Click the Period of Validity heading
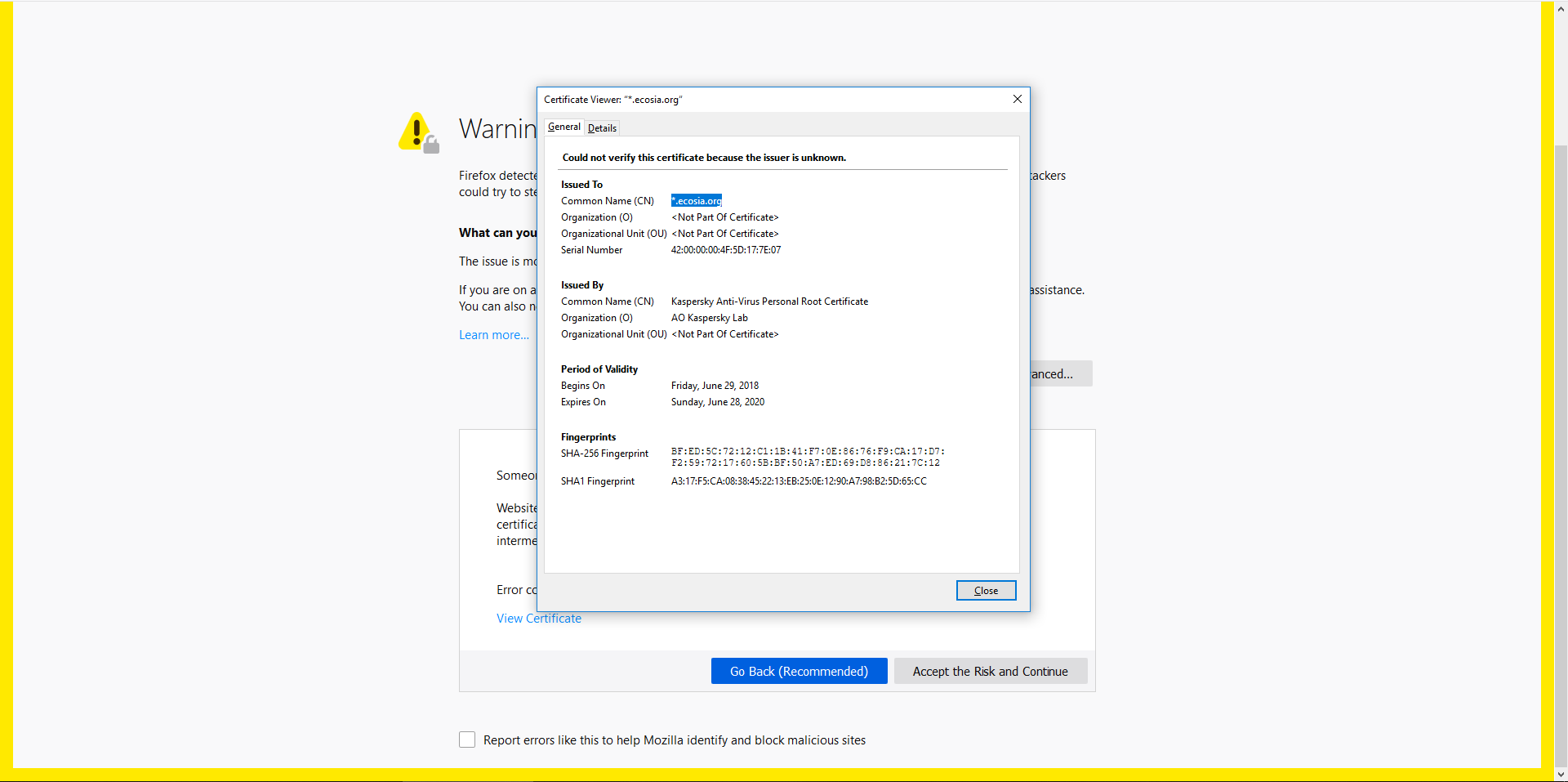Viewport: 1568px width, 782px height. (x=599, y=369)
